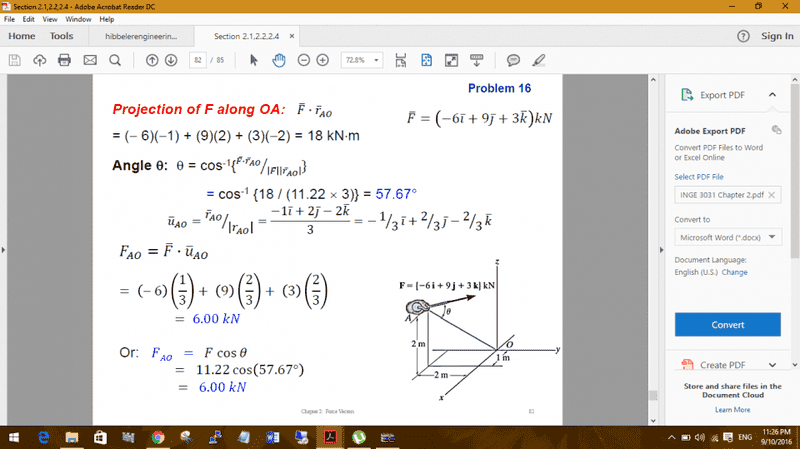This screenshot has width=800, height=449.
Task: Click the Change document language link
Action: [x=735, y=272]
